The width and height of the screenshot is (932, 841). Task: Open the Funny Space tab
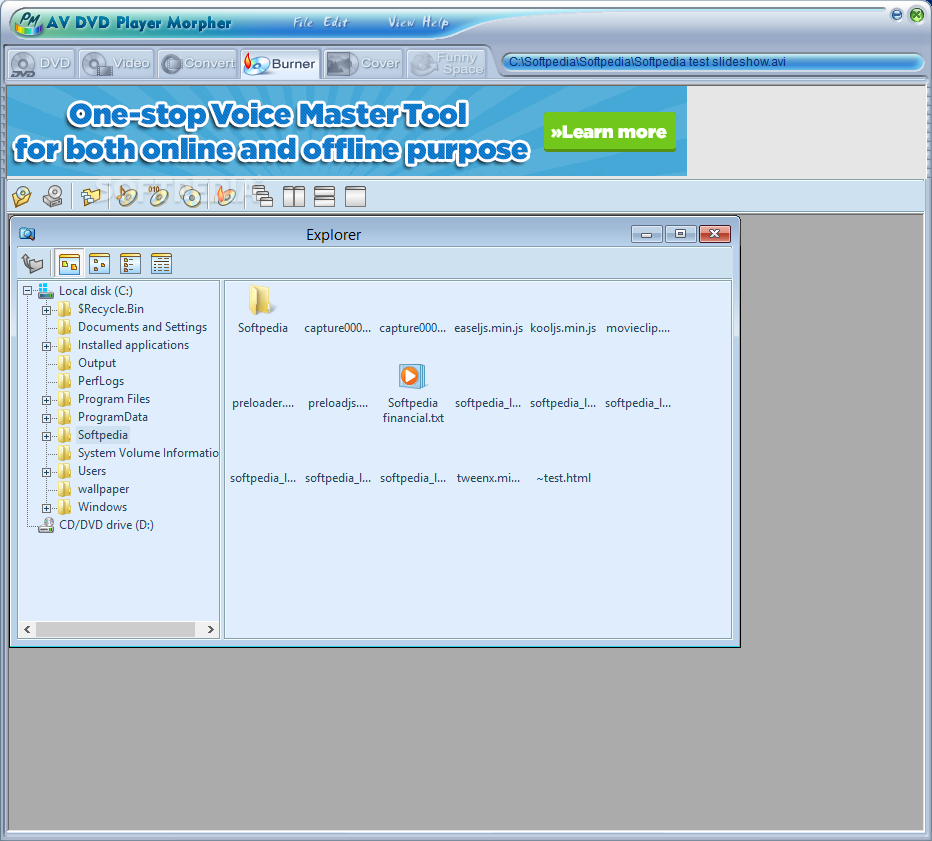pyautogui.click(x=447, y=64)
